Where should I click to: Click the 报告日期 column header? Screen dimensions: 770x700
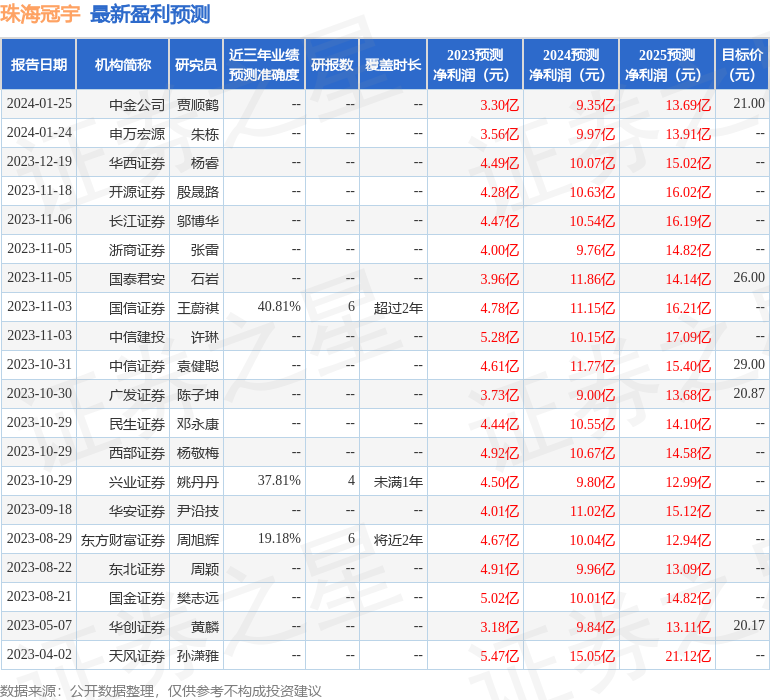[39, 64]
